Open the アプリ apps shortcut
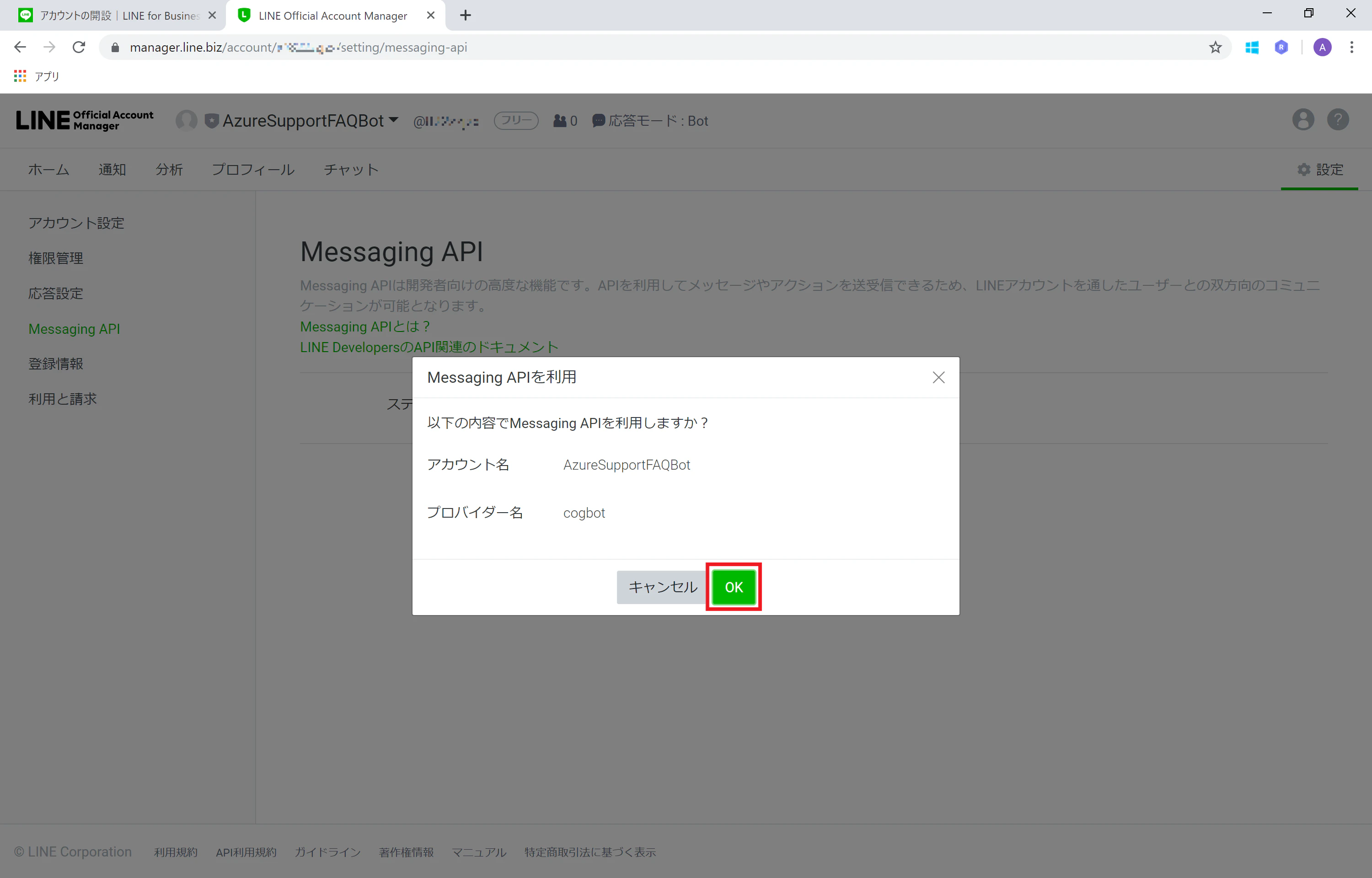The height and width of the screenshot is (878, 1372). pyautogui.click(x=37, y=76)
